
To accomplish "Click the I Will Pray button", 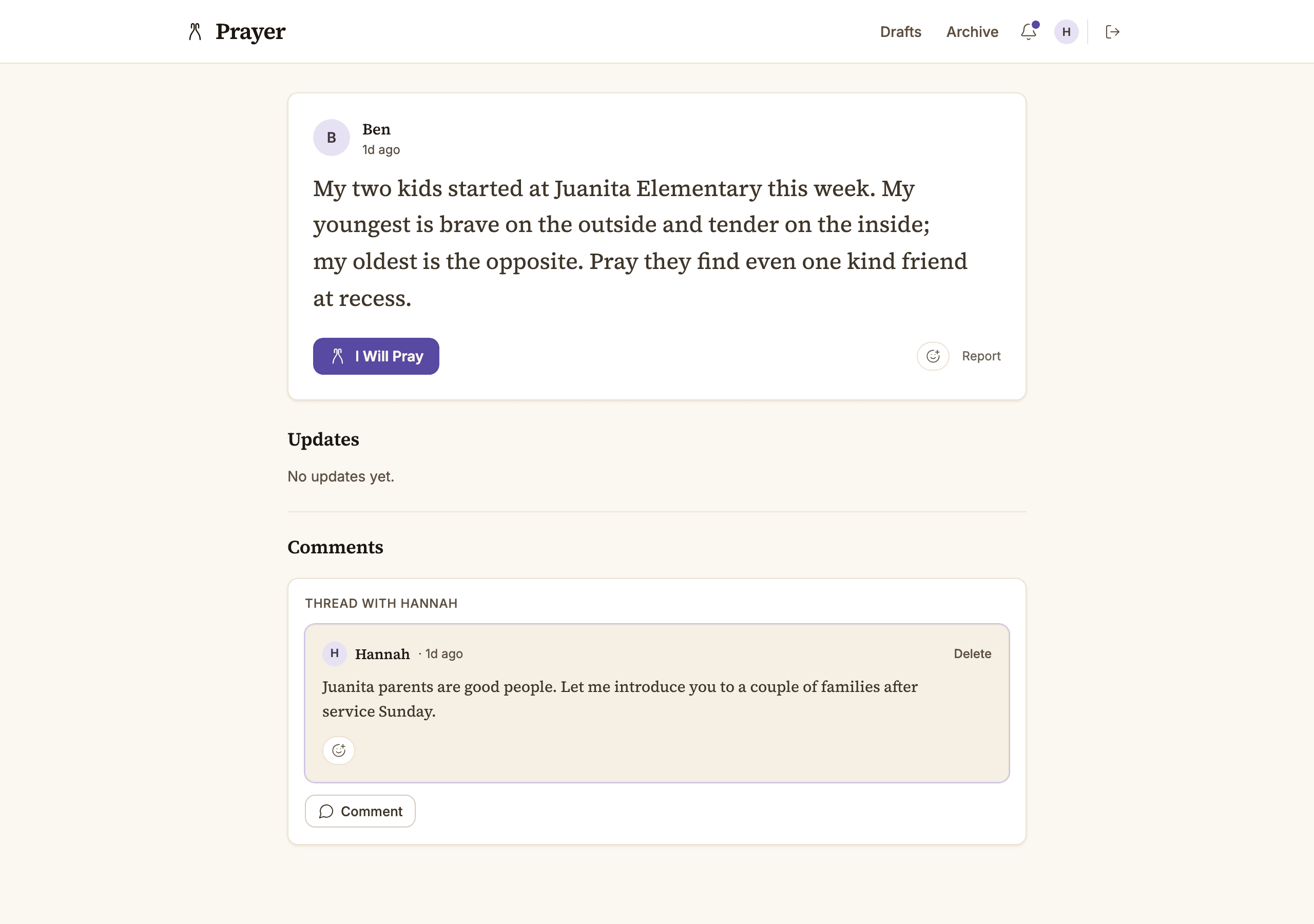I will point(376,356).
